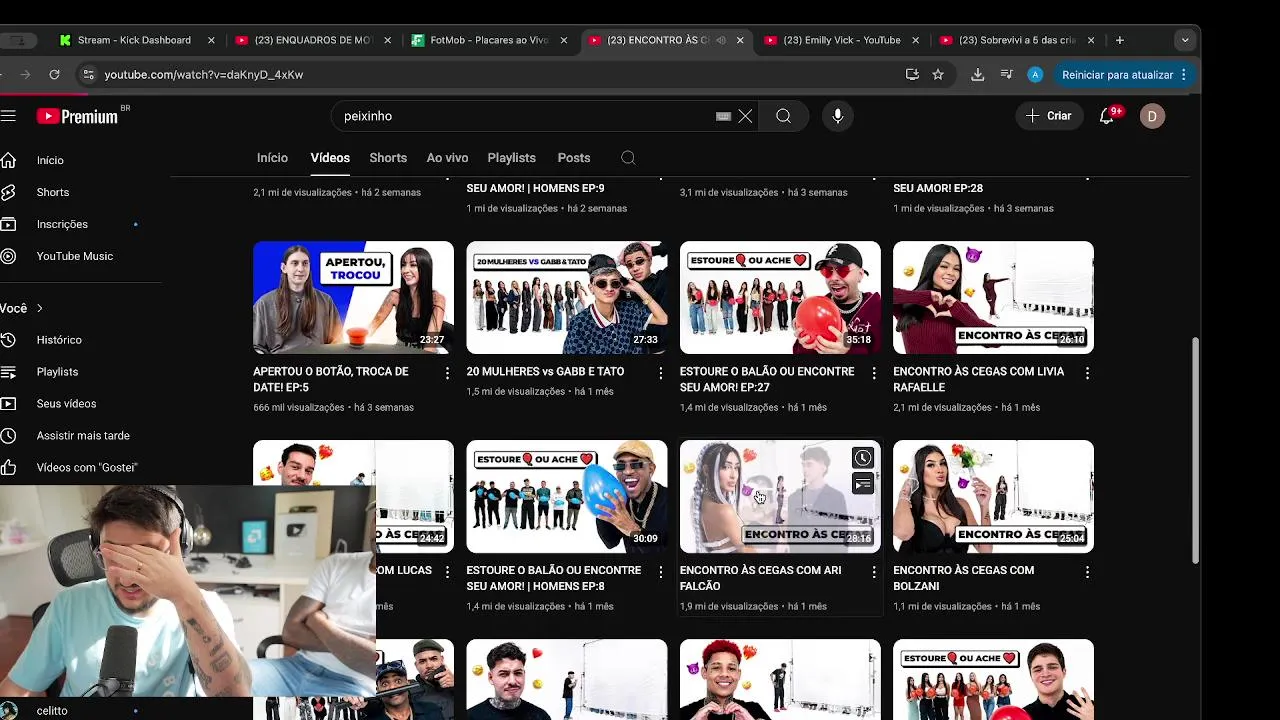This screenshot has width=1280, height=720.
Task: Open options for LIVIA RAFAELLE video
Action: point(1087,373)
